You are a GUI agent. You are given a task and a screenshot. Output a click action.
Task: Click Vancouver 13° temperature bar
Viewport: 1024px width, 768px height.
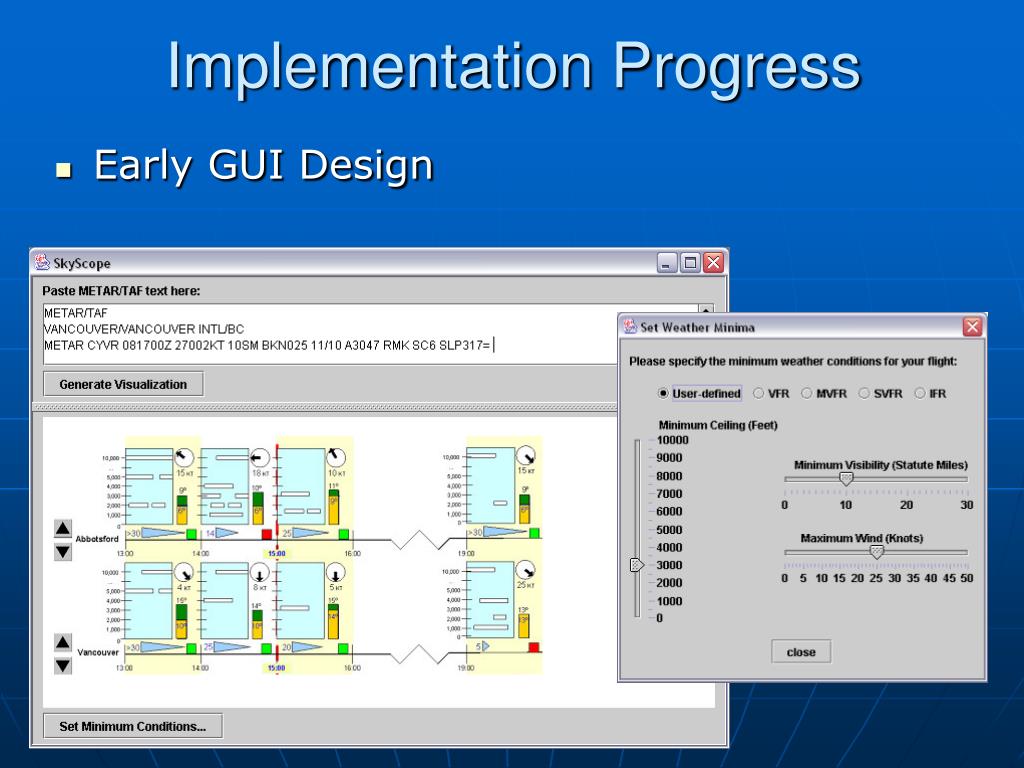524,624
